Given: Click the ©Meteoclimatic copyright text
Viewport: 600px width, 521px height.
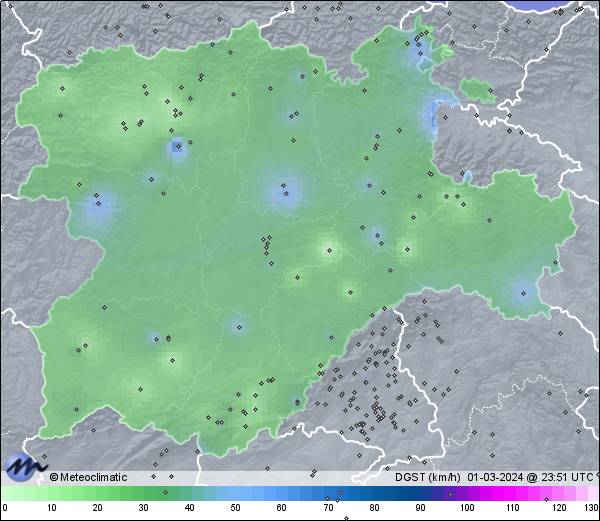Looking at the screenshot, I should [88, 477].
